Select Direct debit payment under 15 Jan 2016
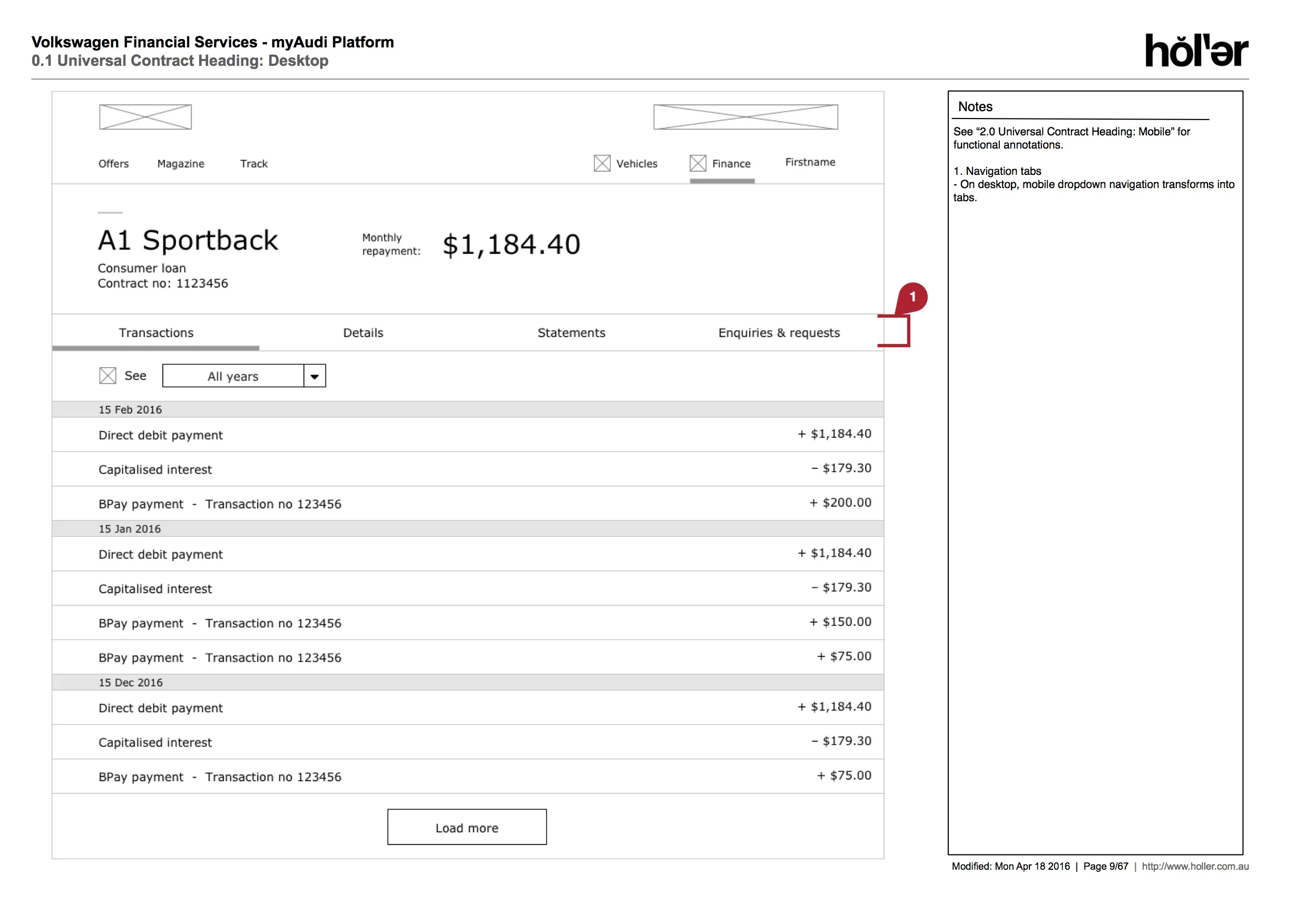 coord(161,555)
